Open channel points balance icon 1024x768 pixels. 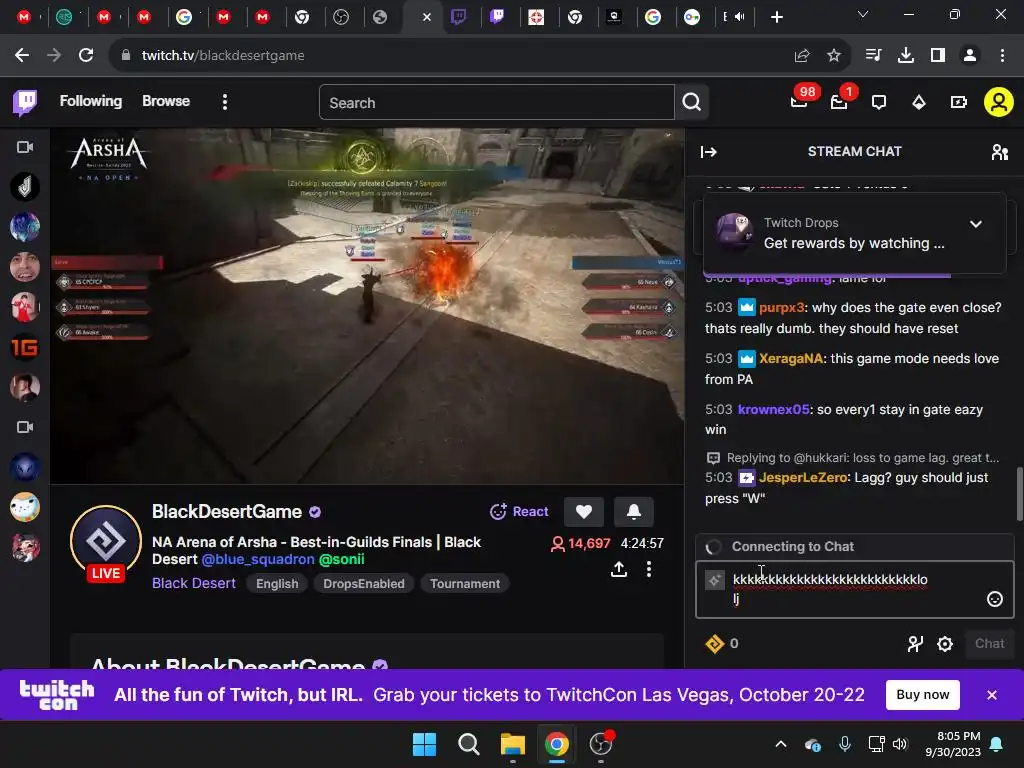[x=714, y=644]
